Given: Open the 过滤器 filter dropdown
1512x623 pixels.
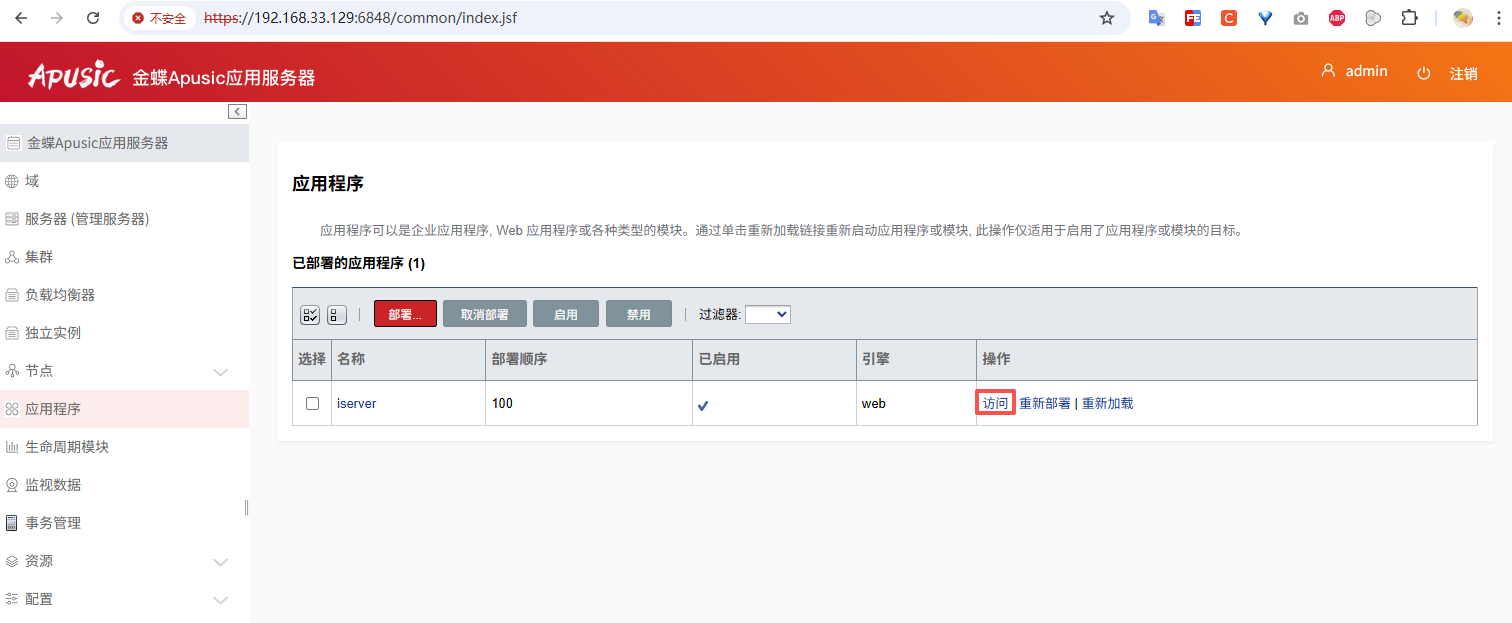Looking at the screenshot, I should click(768, 314).
